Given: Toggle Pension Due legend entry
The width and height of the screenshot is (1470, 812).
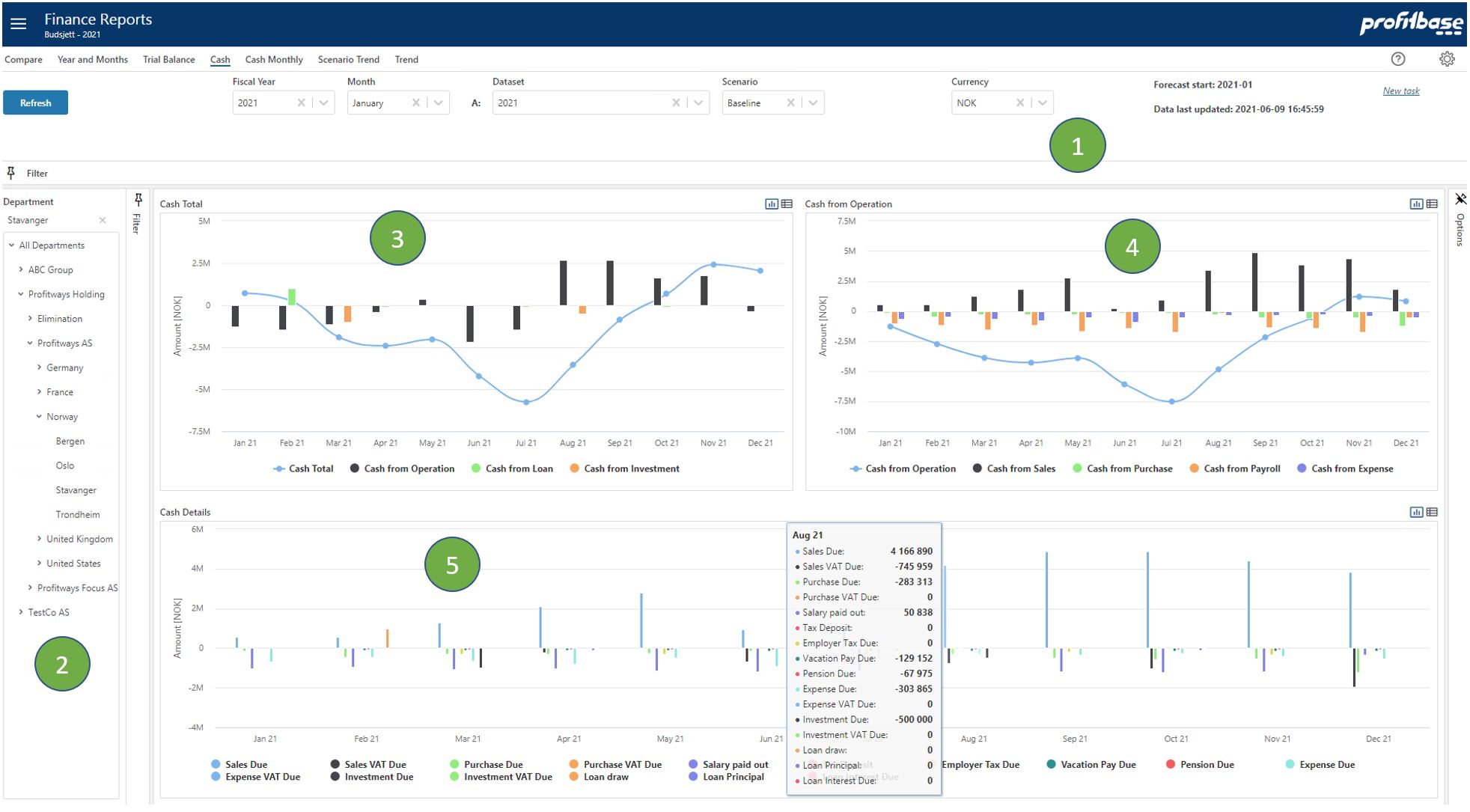Looking at the screenshot, I should (x=1200, y=764).
